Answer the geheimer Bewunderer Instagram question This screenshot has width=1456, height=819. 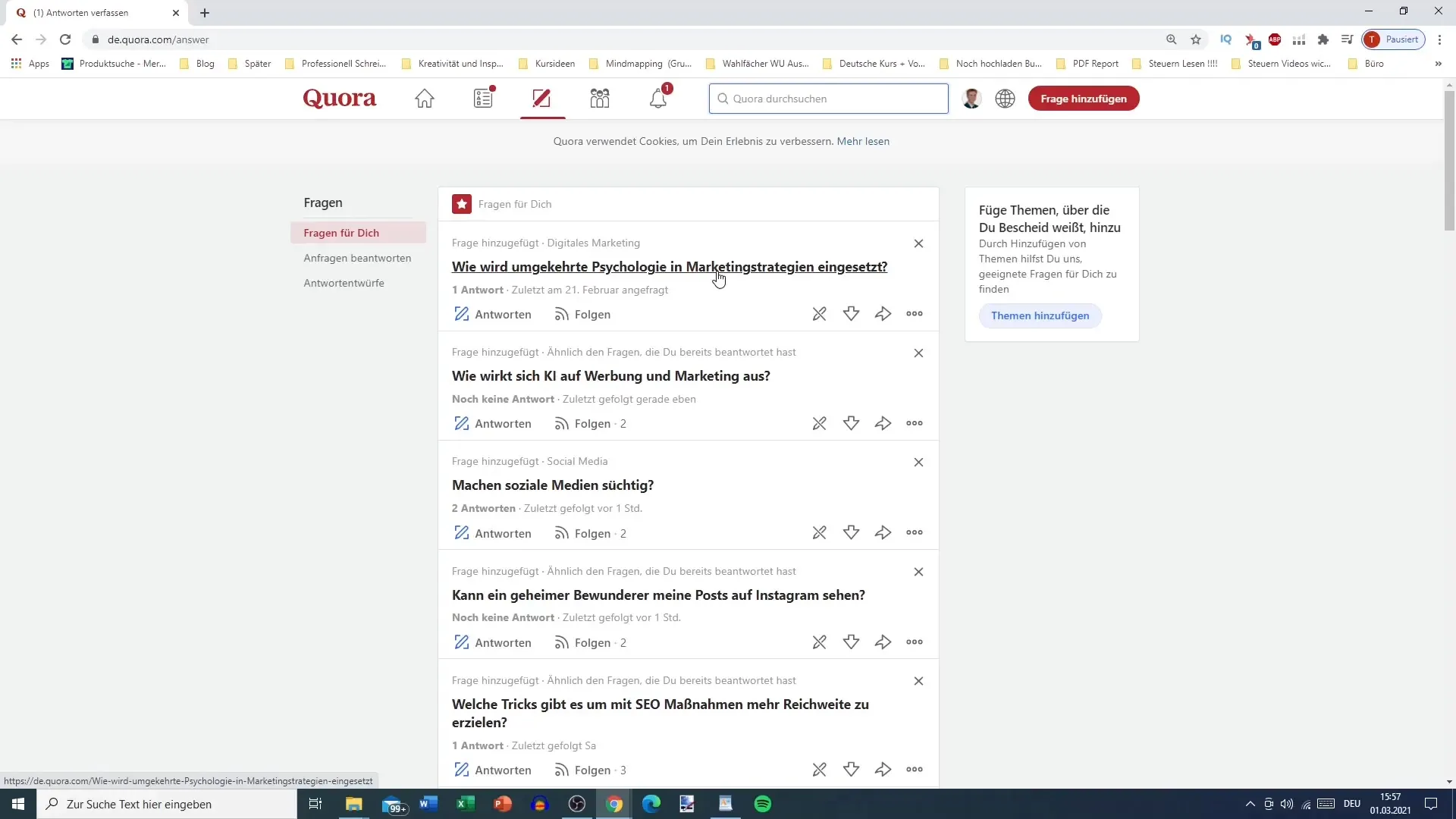(492, 642)
